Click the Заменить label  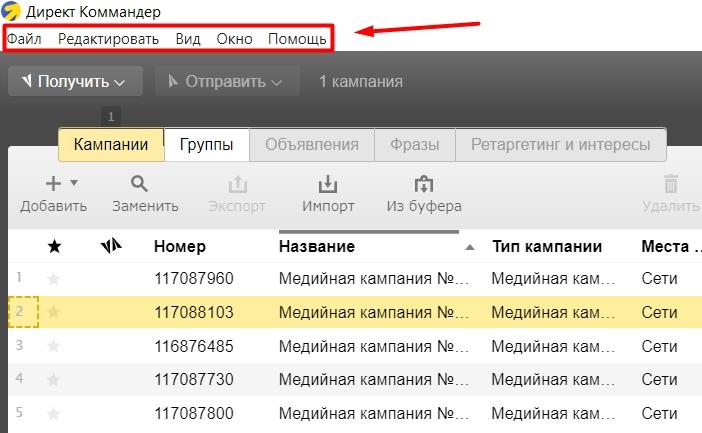[146, 206]
